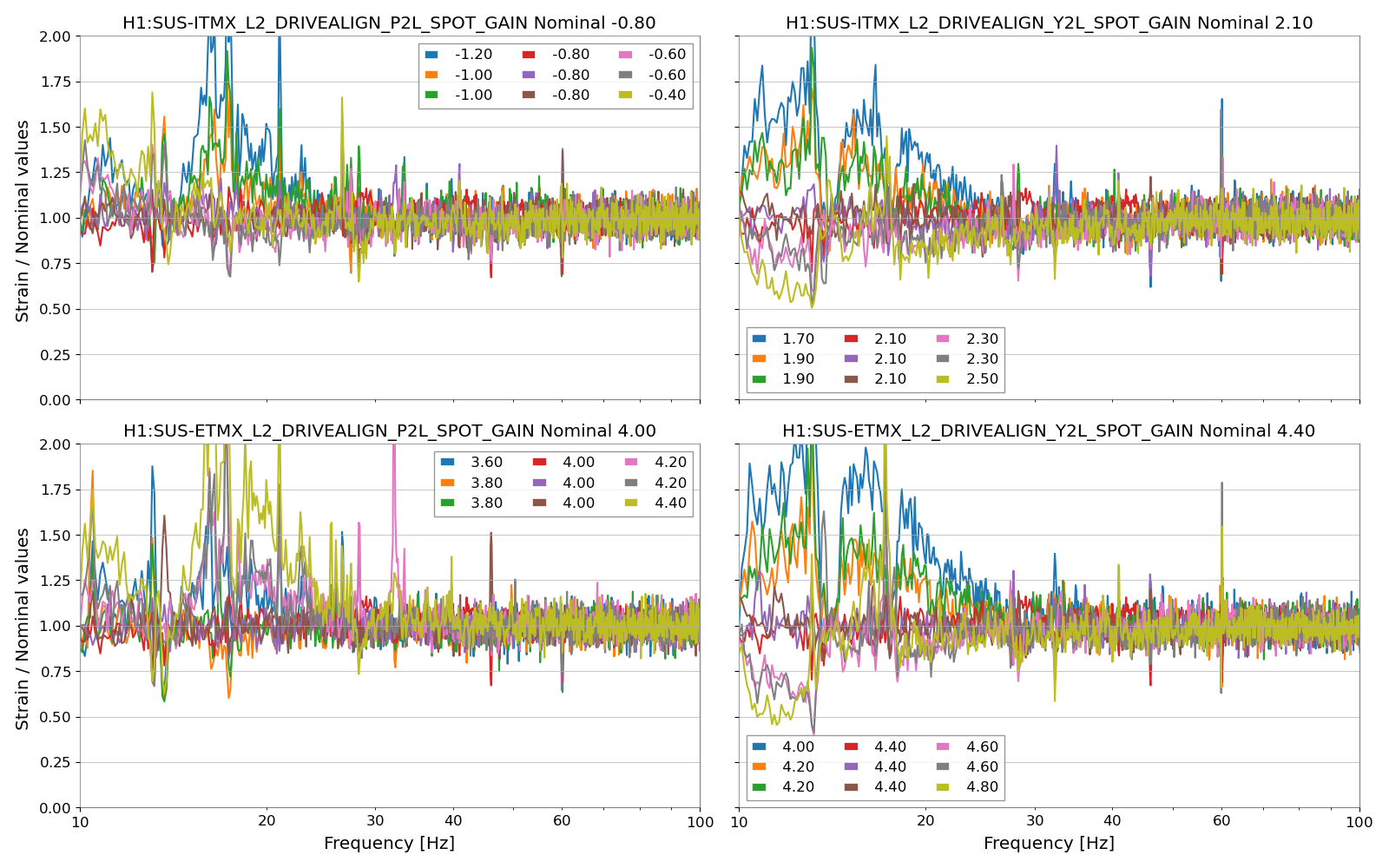
Task: Select orange 1.90 legend label in ITMX Y2L plot
Action: point(798,359)
